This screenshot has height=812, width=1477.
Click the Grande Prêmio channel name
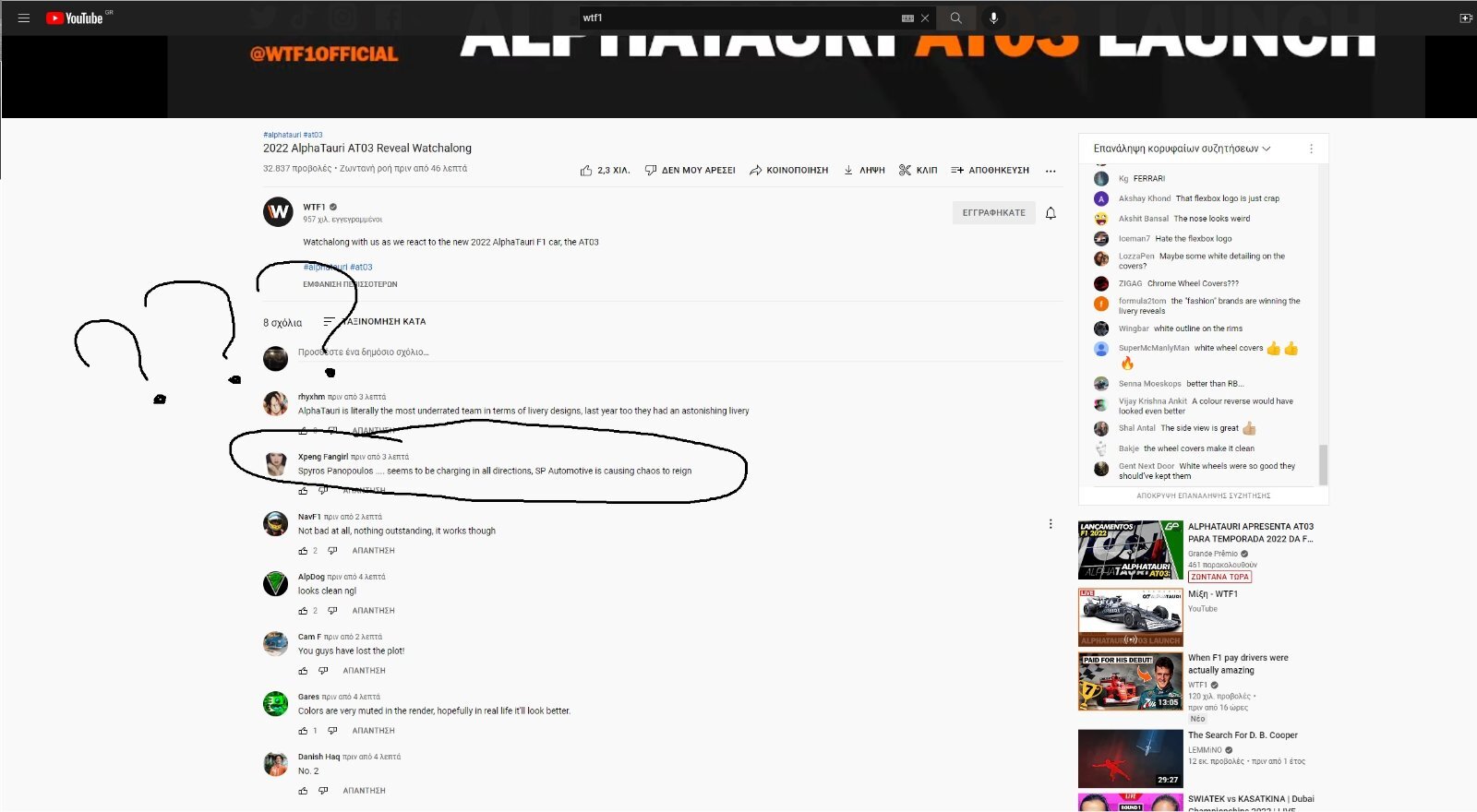(1213, 554)
